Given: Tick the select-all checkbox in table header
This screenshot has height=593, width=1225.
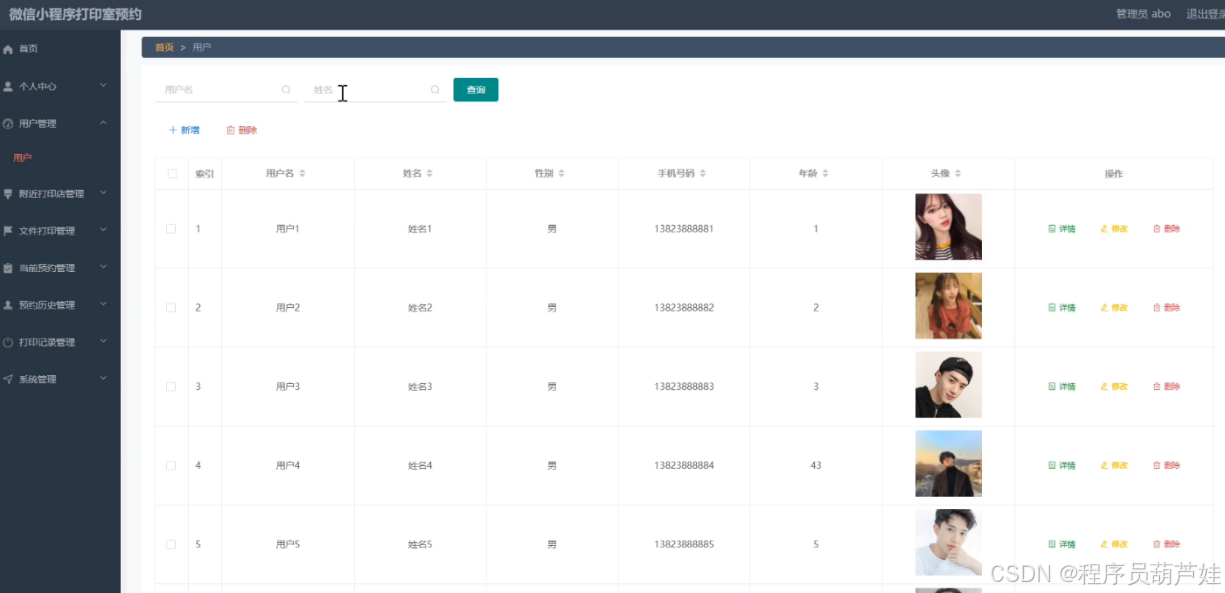Looking at the screenshot, I should pos(172,174).
